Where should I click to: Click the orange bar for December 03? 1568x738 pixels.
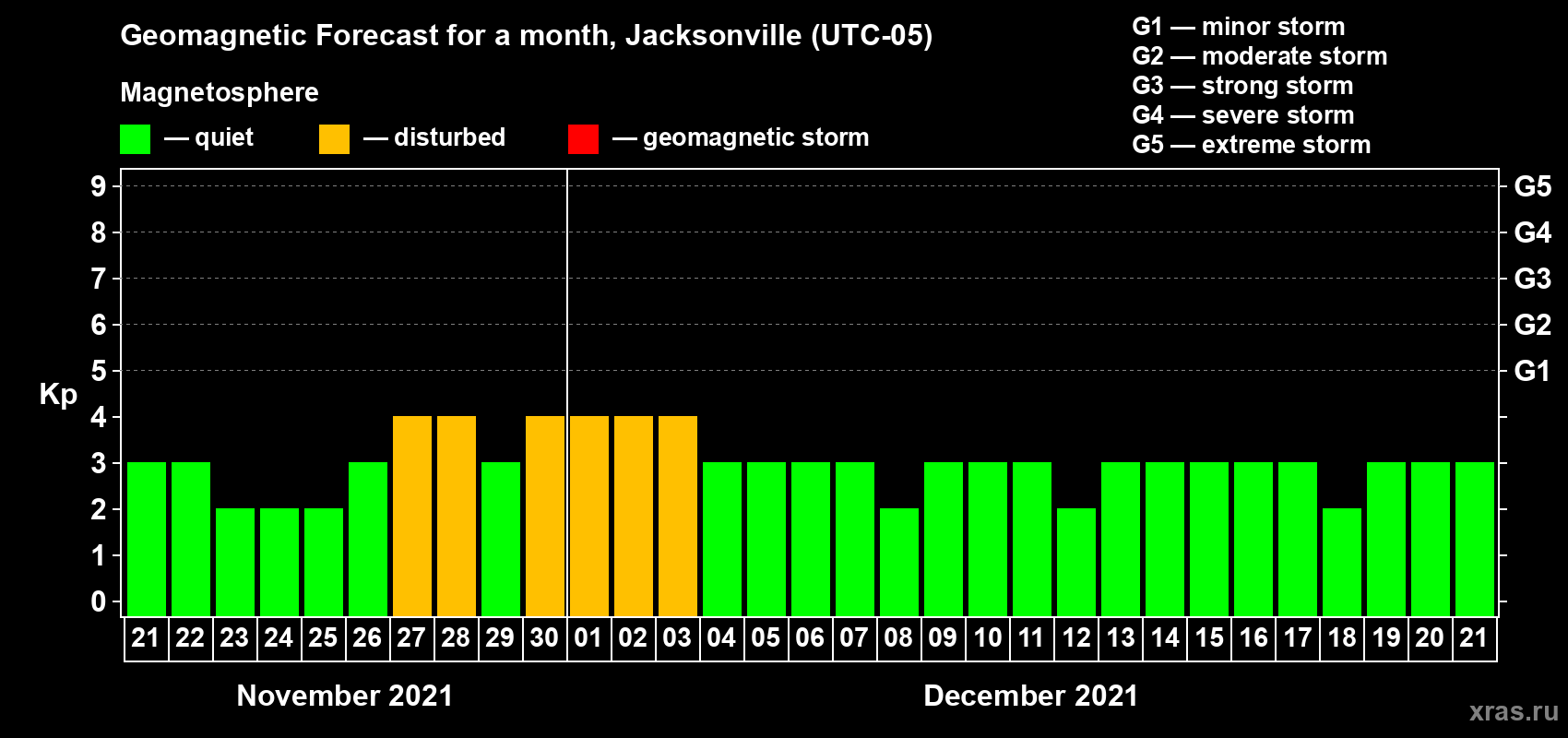click(678, 516)
